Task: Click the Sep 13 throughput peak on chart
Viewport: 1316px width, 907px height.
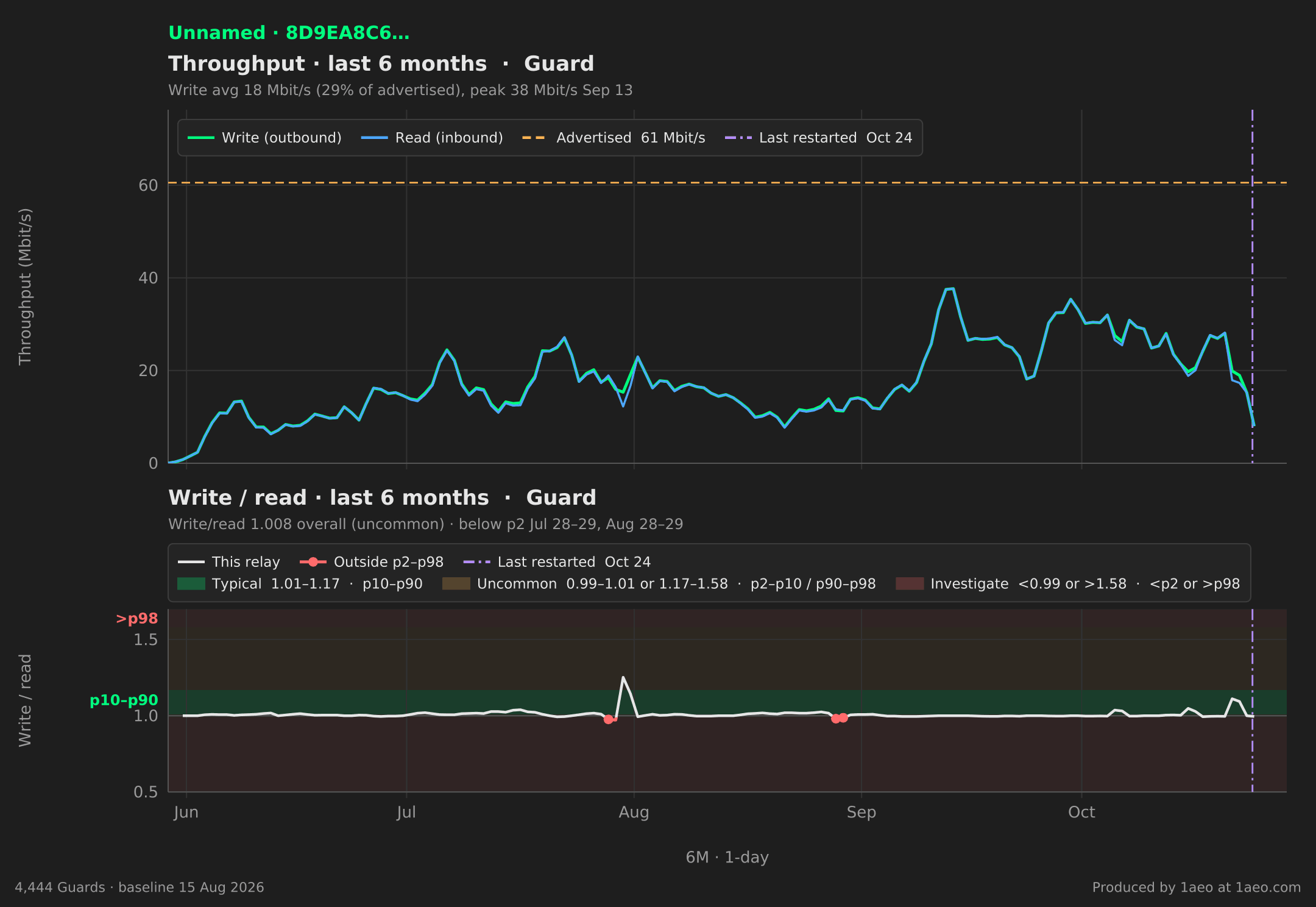Action: click(x=953, y=289)
